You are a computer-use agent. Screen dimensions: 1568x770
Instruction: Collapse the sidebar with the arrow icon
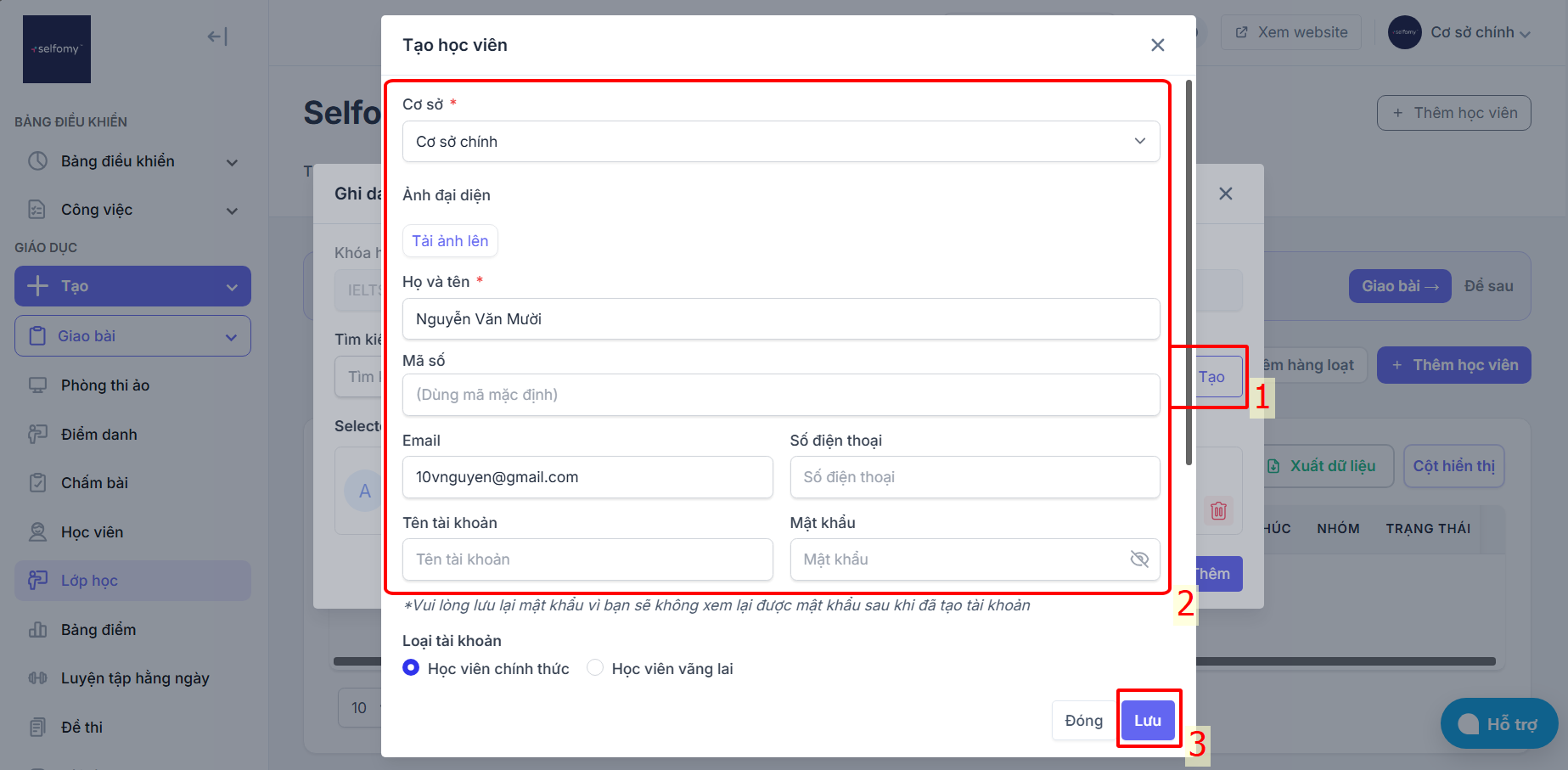[217, 37]
